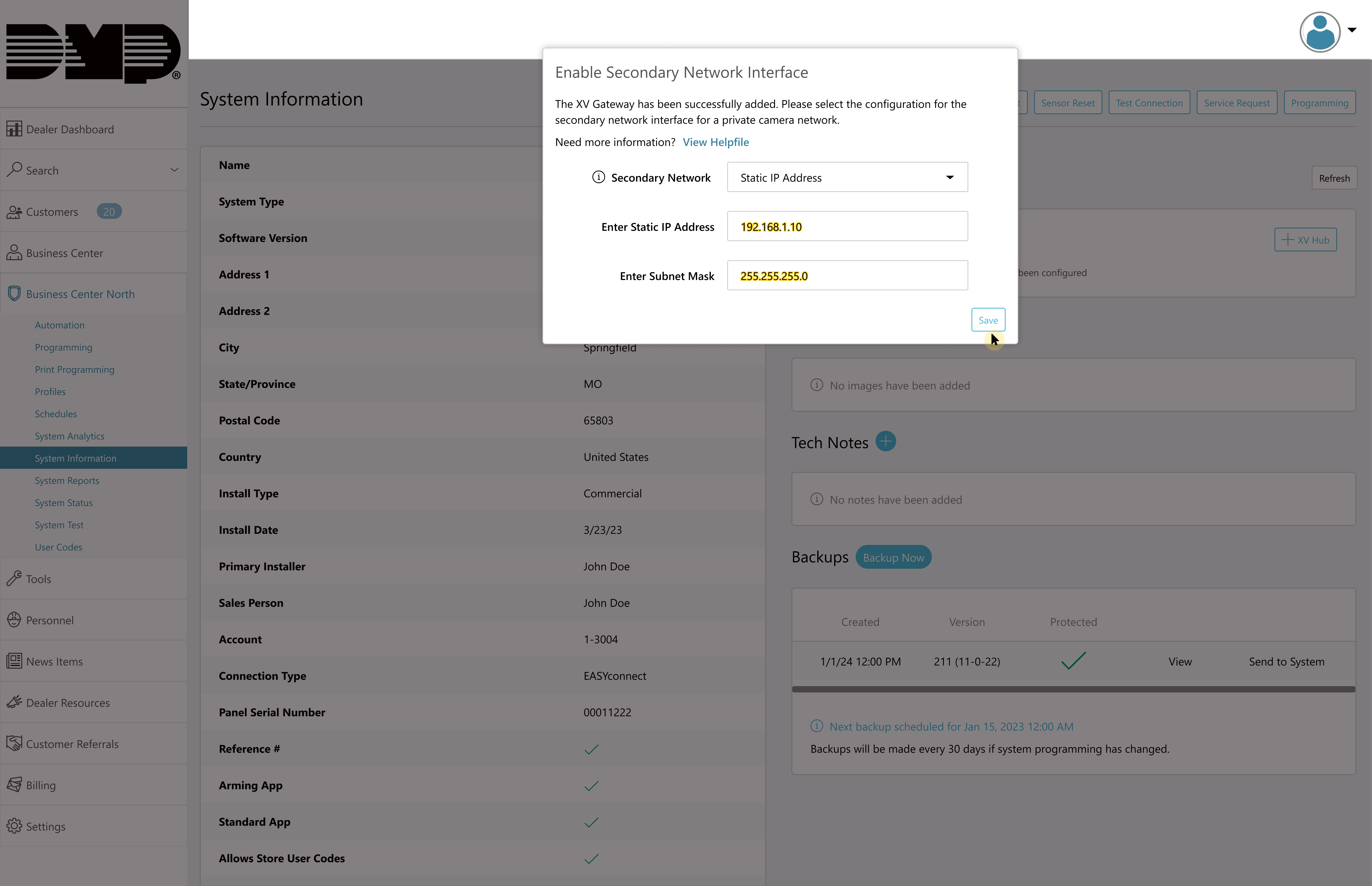Click the Business Center North shield icon
1372x886 pixels.
(x=14, y=293)
